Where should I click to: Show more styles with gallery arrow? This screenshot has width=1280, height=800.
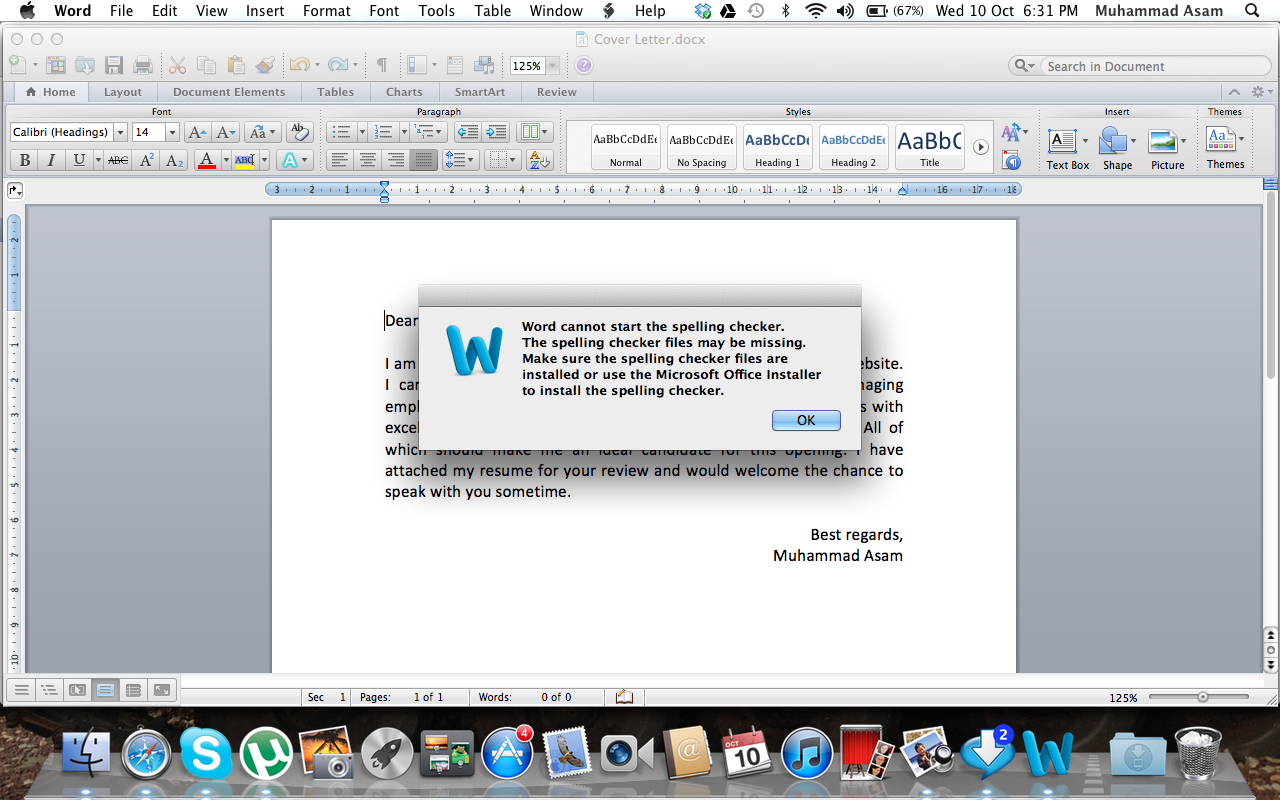[981, 147]
